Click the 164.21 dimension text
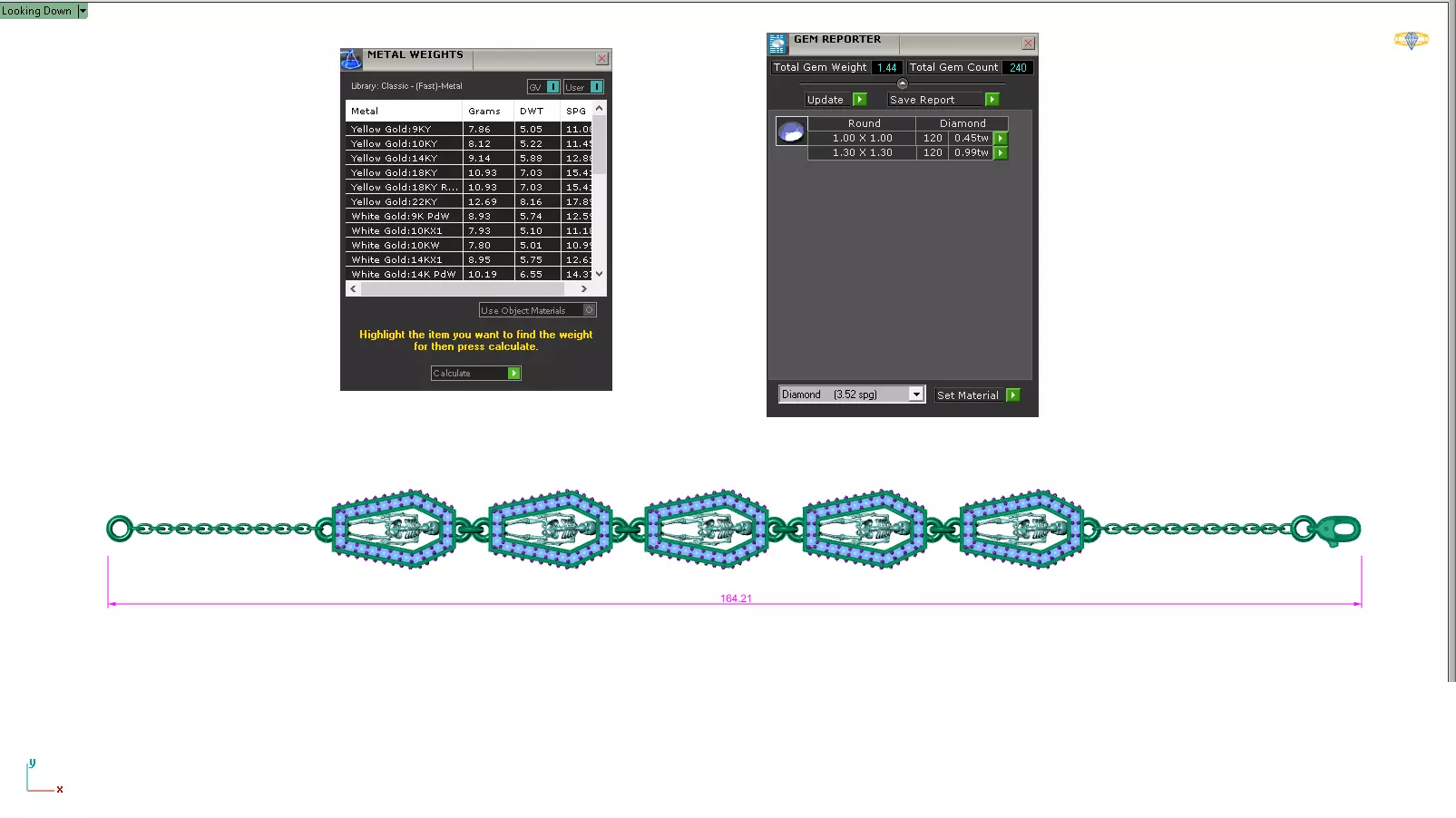Viewport: 1456px width, 818px height. [x=736, y=599]
